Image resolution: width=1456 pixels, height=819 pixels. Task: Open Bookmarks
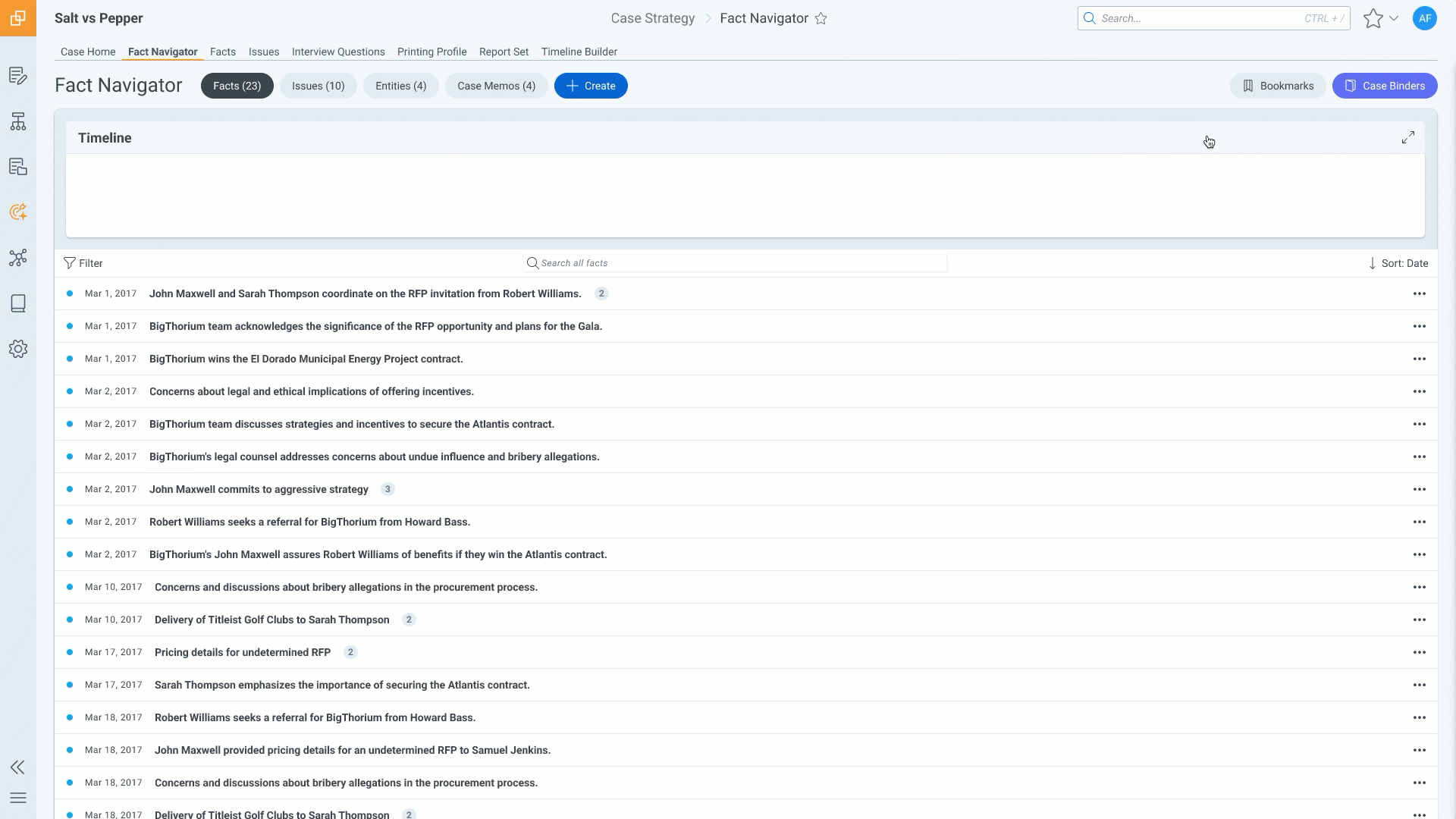[1278, 86]
